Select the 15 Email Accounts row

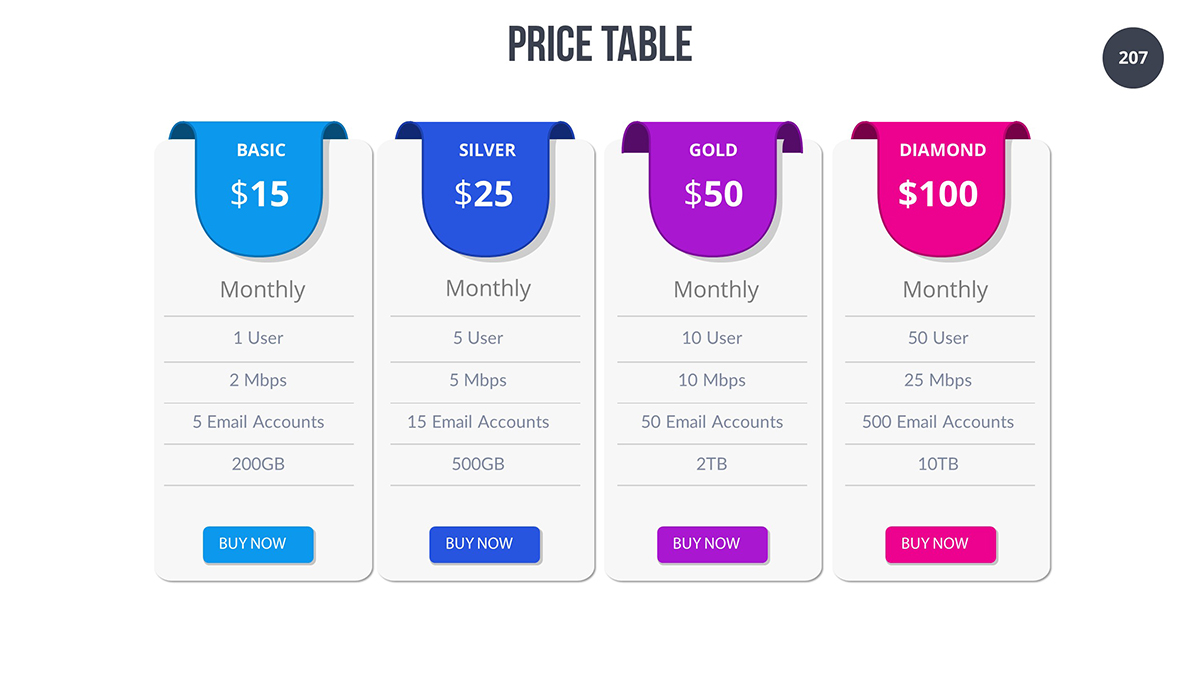478,422
